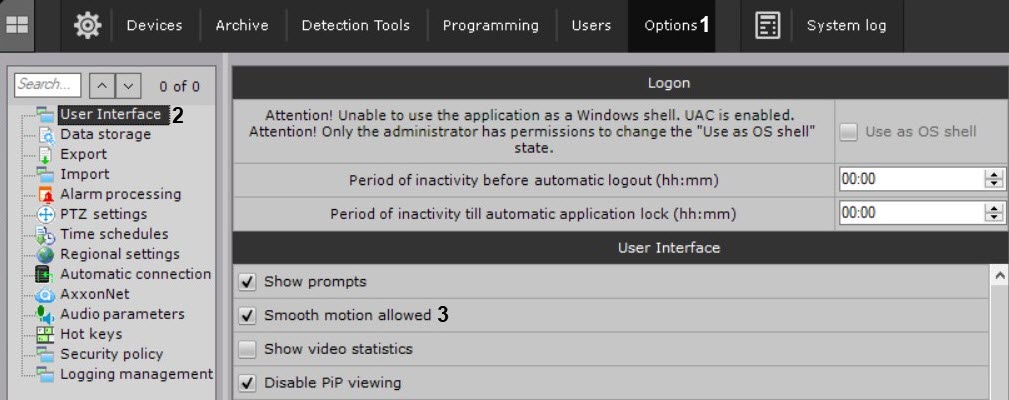Toggle the Show prompts checkbox
The image size is (1009, 400).
pyautogui.click(x=248, y=282)
